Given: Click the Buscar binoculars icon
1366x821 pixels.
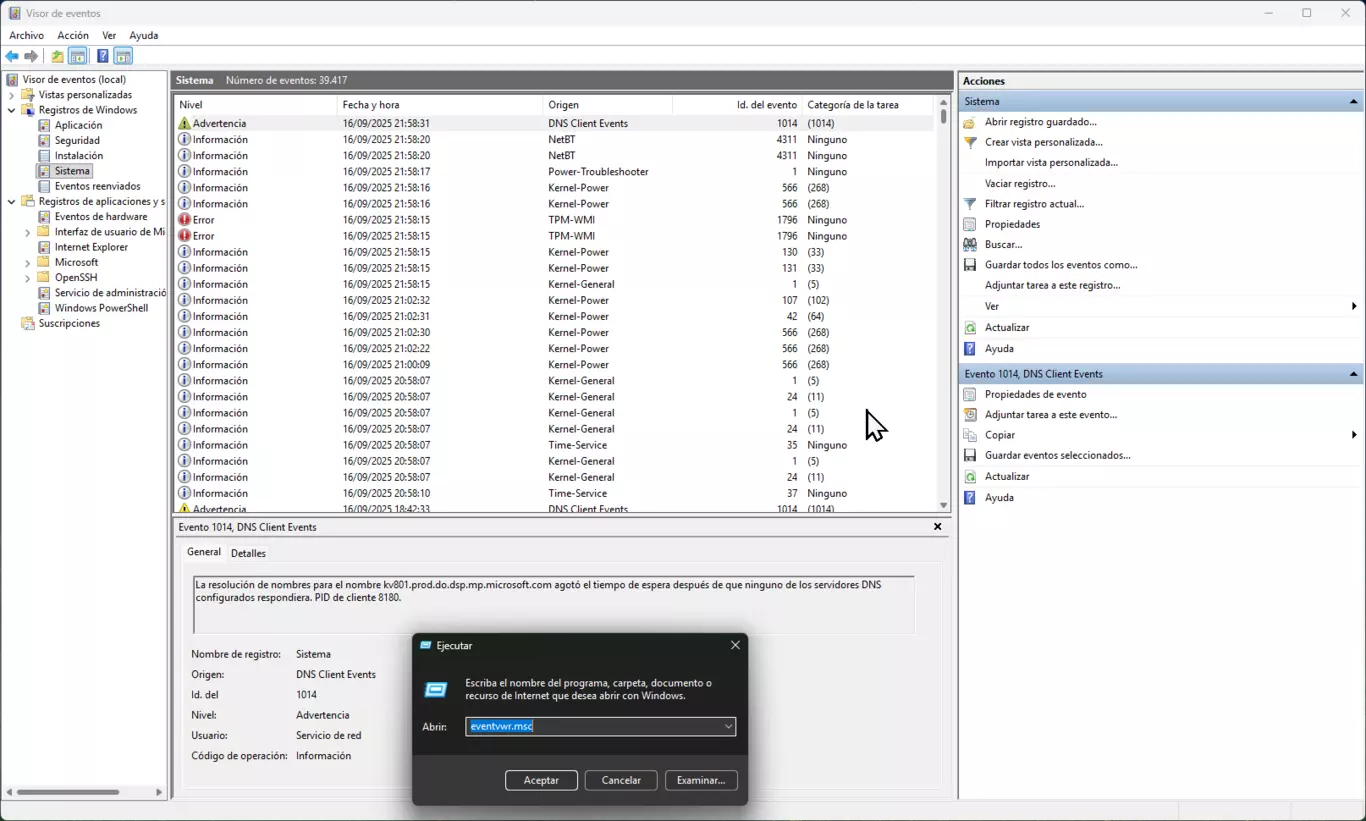Looking at the screenshot, I should pyautogui.click(x=969, y=244).
